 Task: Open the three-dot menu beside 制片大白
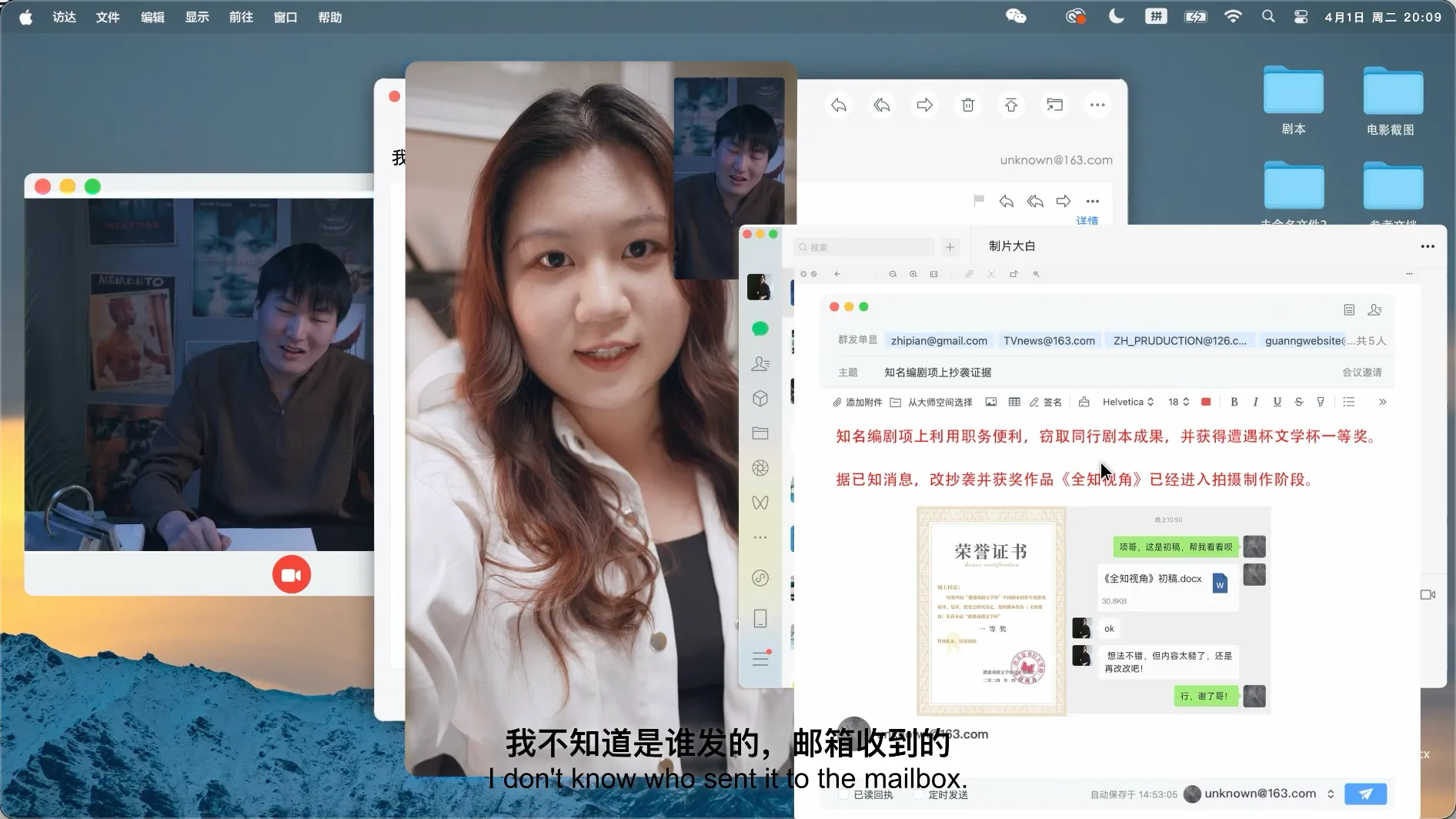click(x=1428, y=246)
